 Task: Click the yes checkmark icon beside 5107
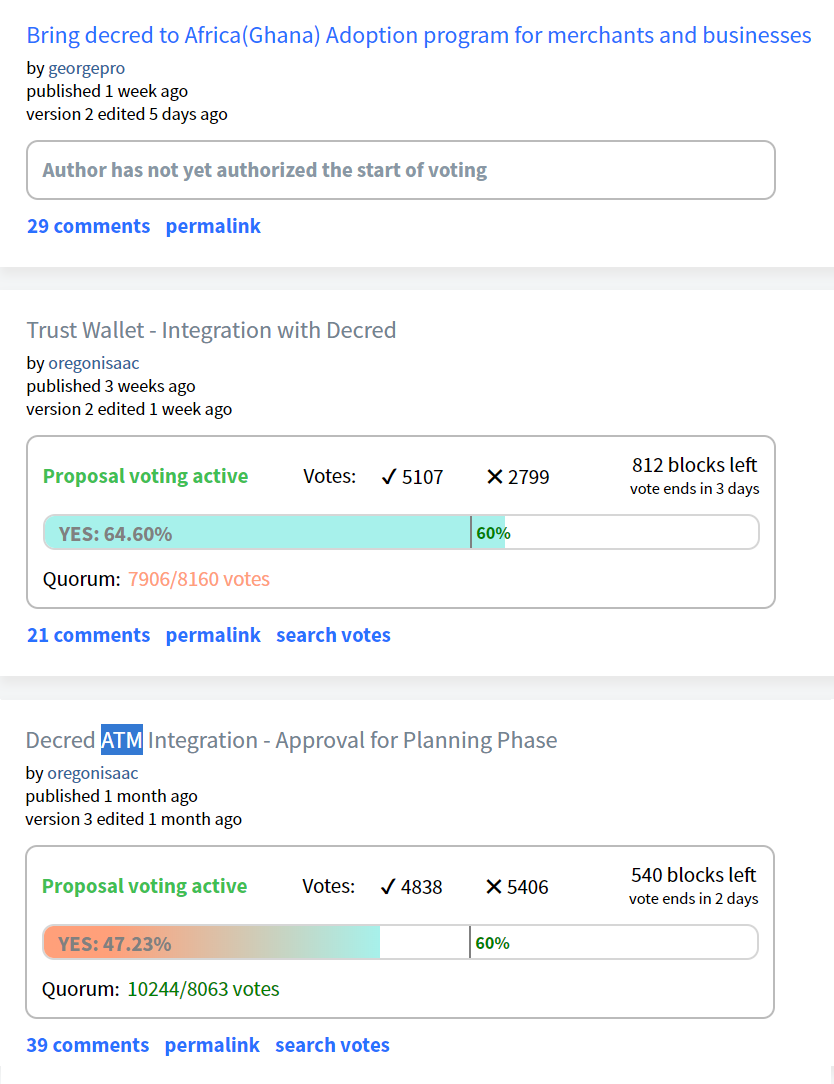[389, 477]
